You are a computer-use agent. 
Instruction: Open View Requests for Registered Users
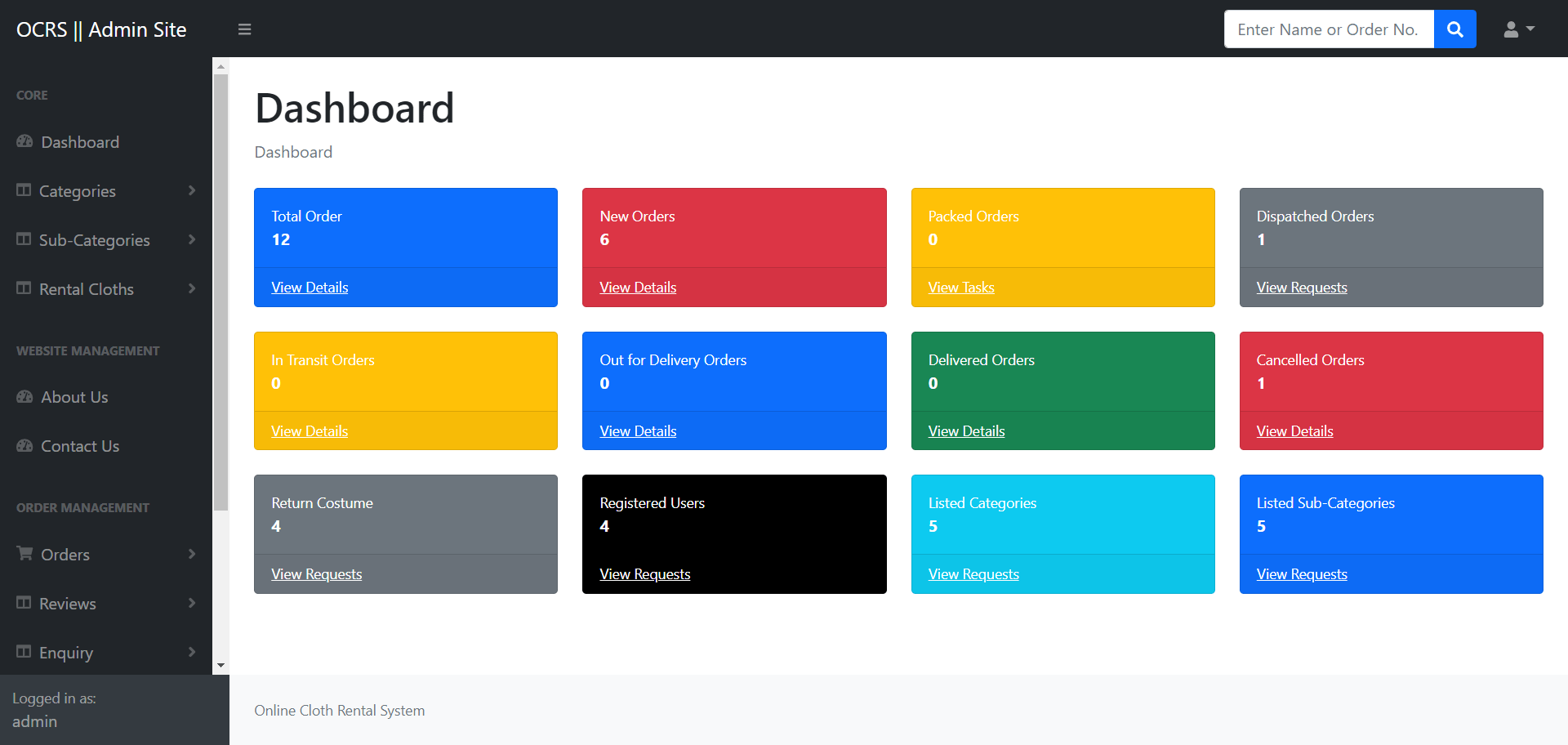(644, 574)
